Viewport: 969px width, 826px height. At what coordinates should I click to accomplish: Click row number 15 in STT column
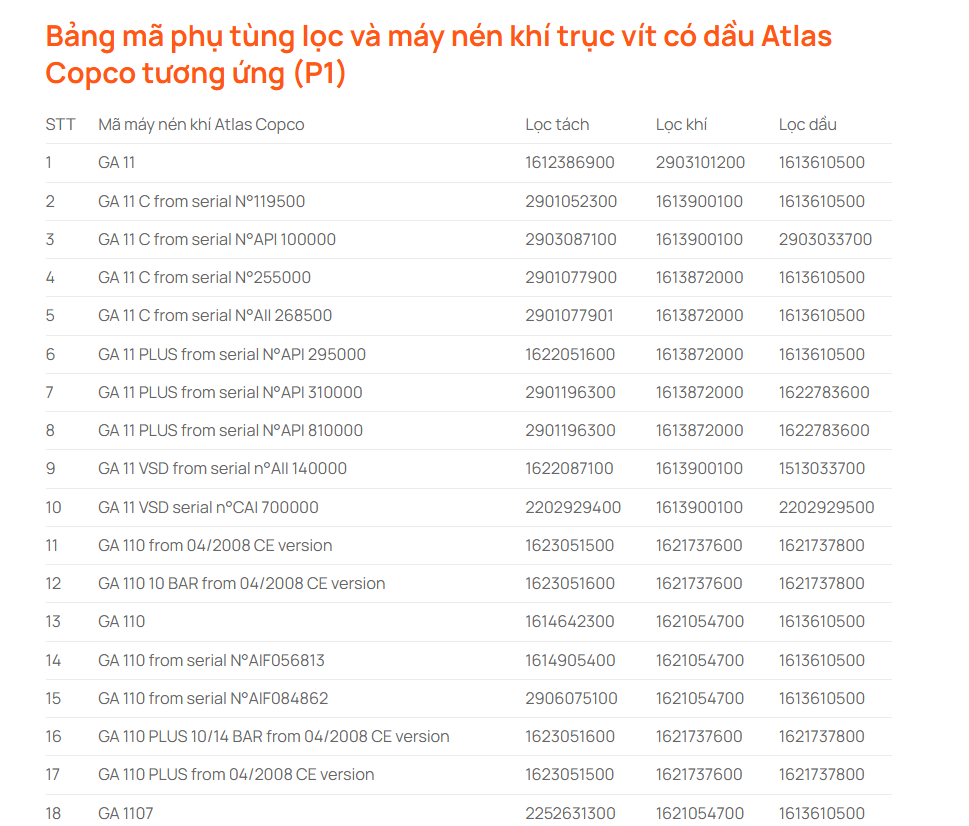coord(53,699)
